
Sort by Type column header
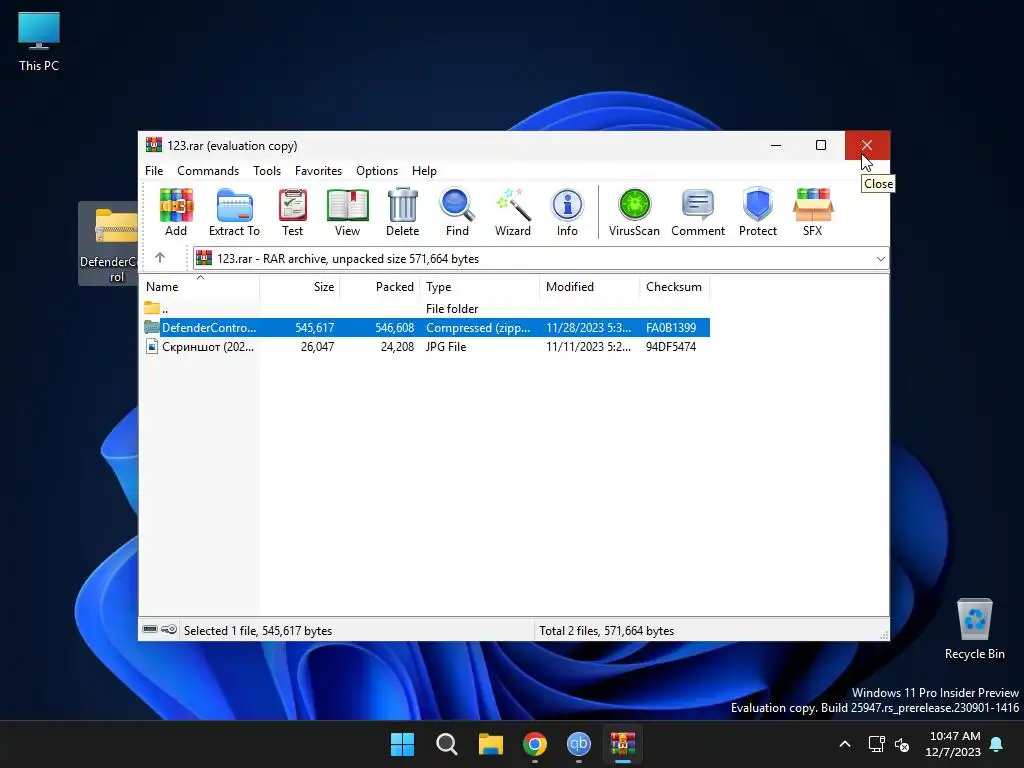click(x=479, y=287)
